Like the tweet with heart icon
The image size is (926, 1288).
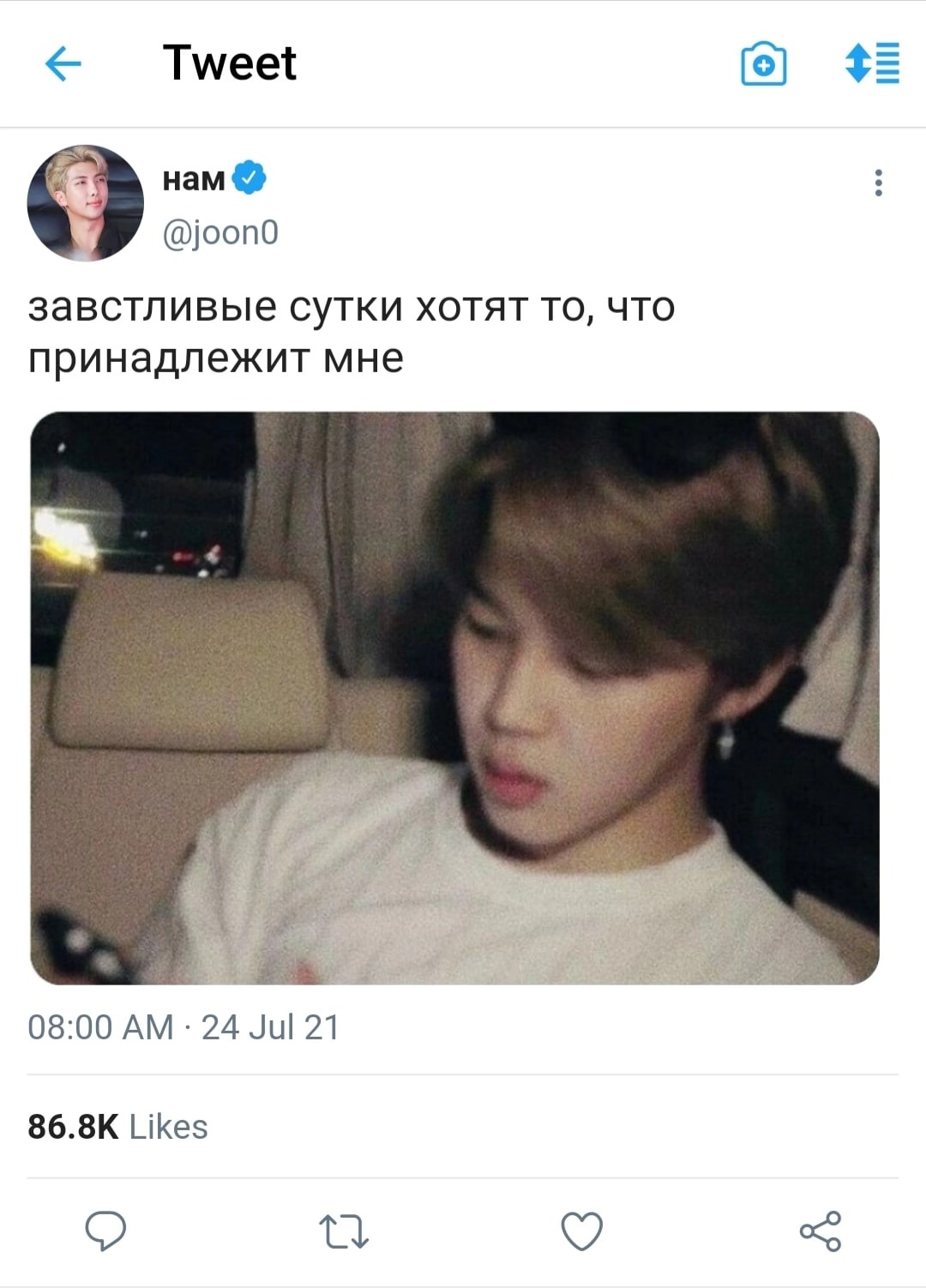coord(582,1231)
